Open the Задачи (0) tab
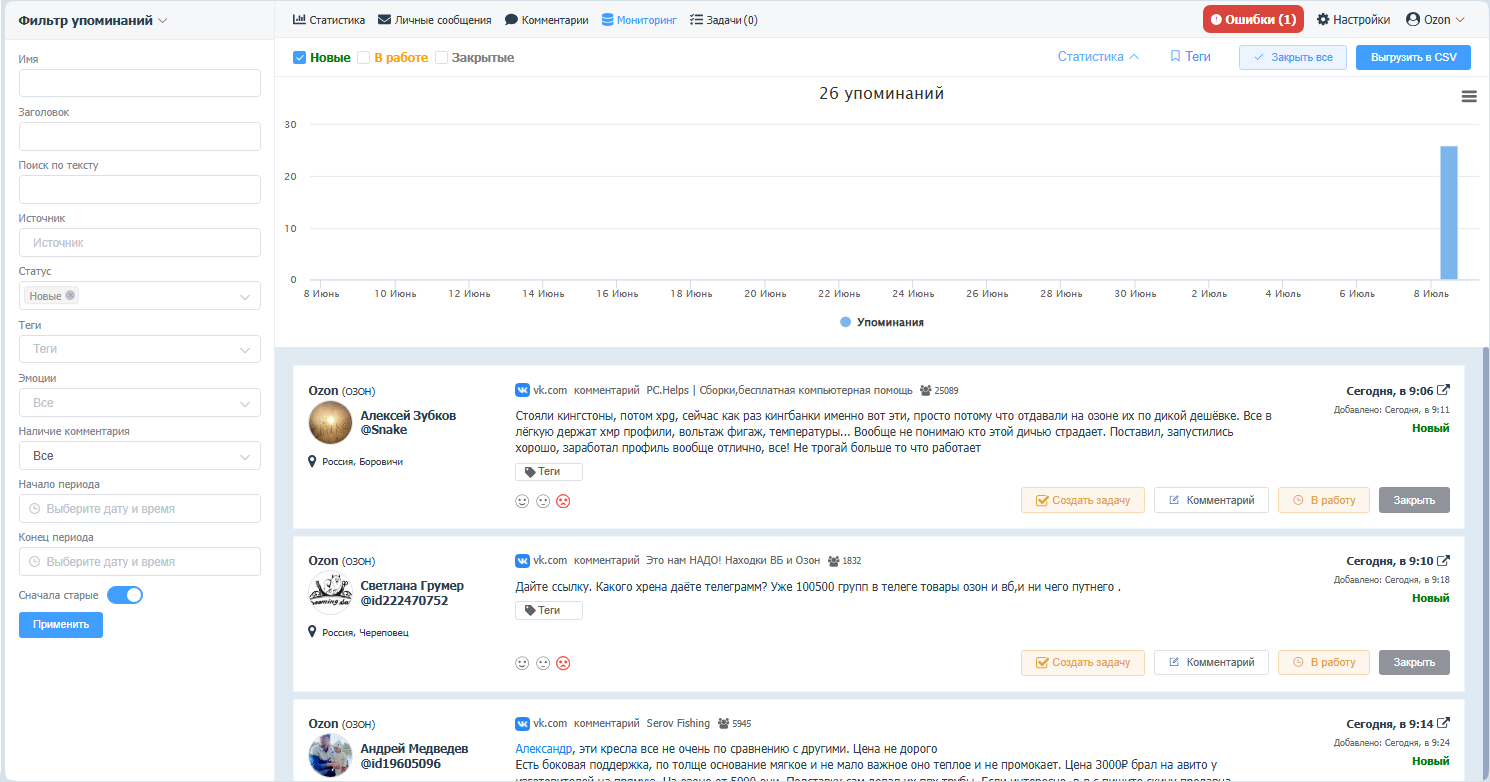The width and height of the screenshot is (1490, 782). pos(724,19)
